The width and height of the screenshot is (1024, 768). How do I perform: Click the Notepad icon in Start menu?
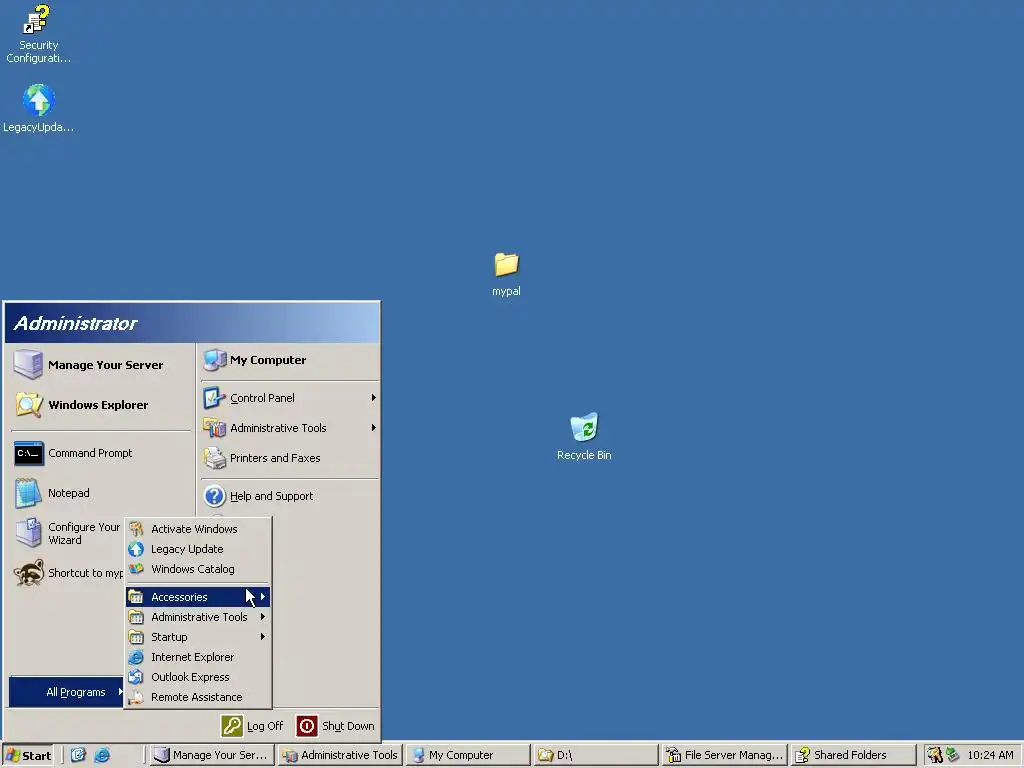coord(28,493)
